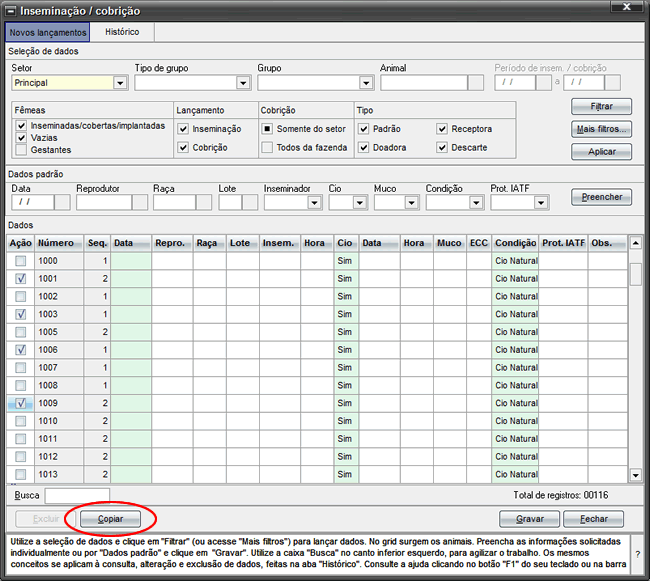Click the Condição column header
Viewport: 650px width, 581px height.
515,243
